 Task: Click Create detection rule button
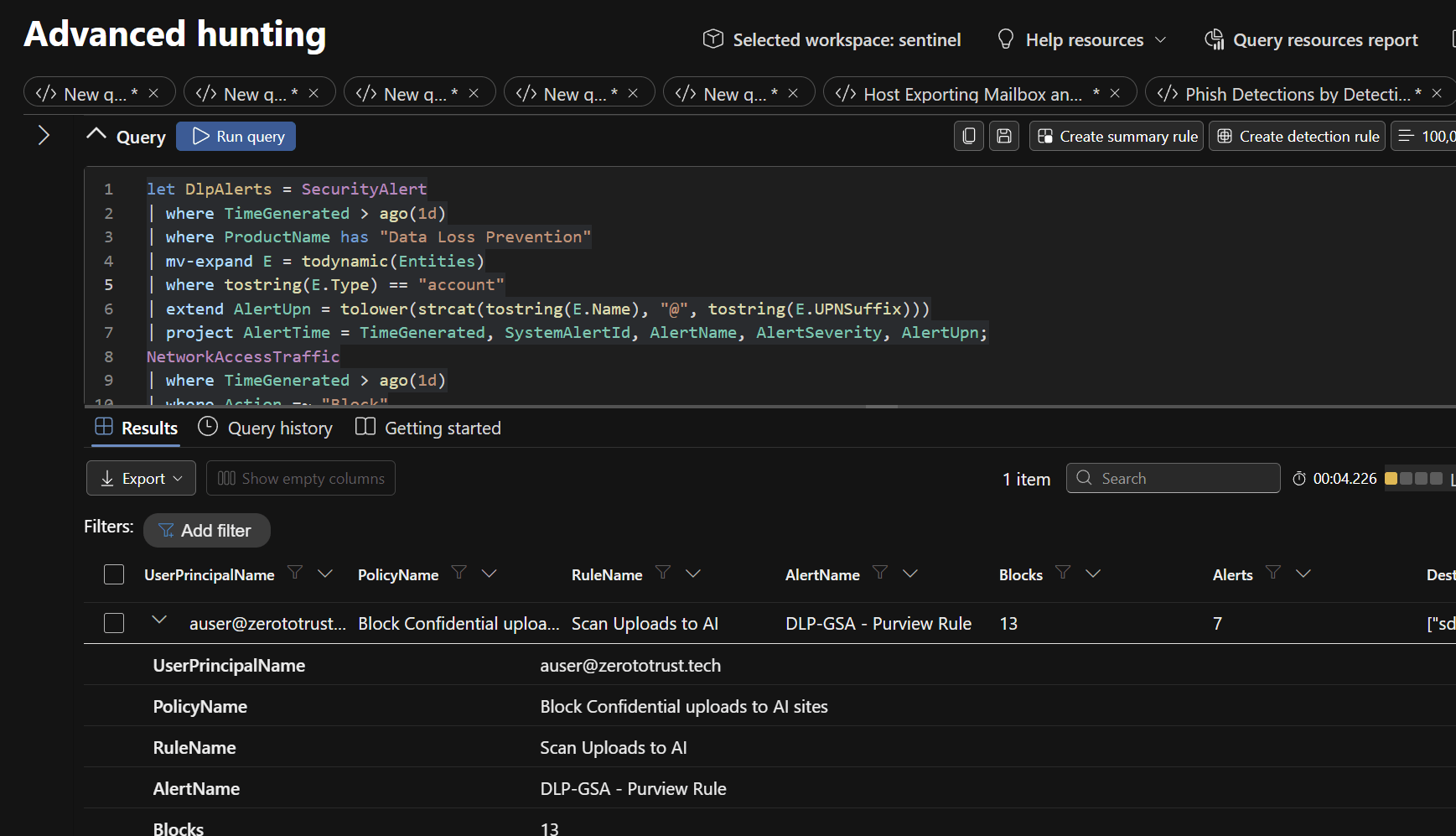(x=1297, y=136)
